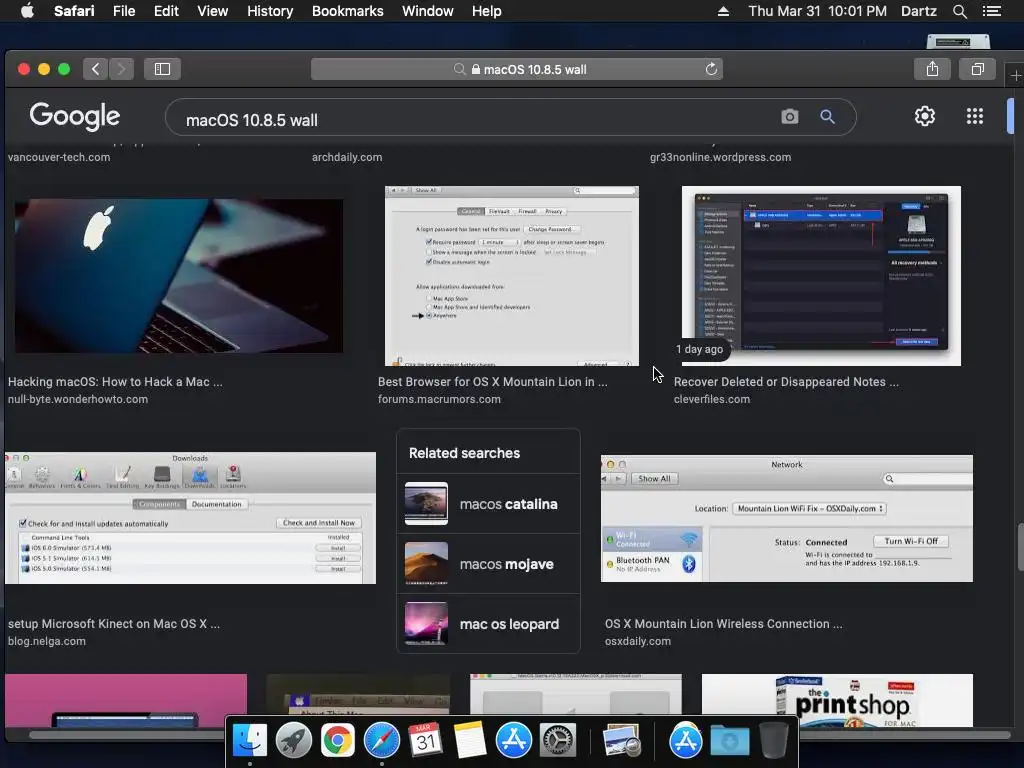The height and width of the screenshot is (768, 1024).
Task: Click the eject icon in the menu bar
Action: (723, 11)
